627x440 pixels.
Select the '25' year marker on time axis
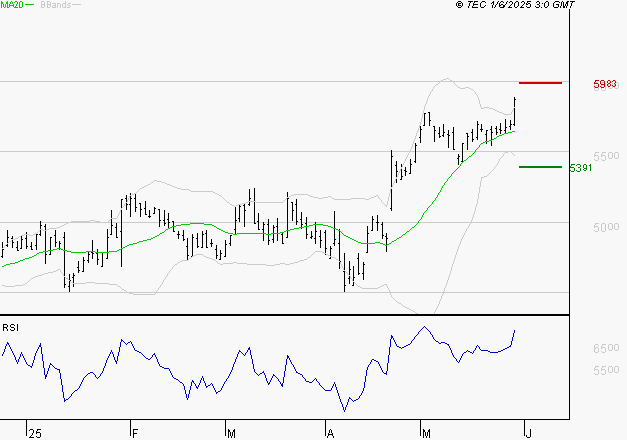pyautogui.click(x=35, y=433)
